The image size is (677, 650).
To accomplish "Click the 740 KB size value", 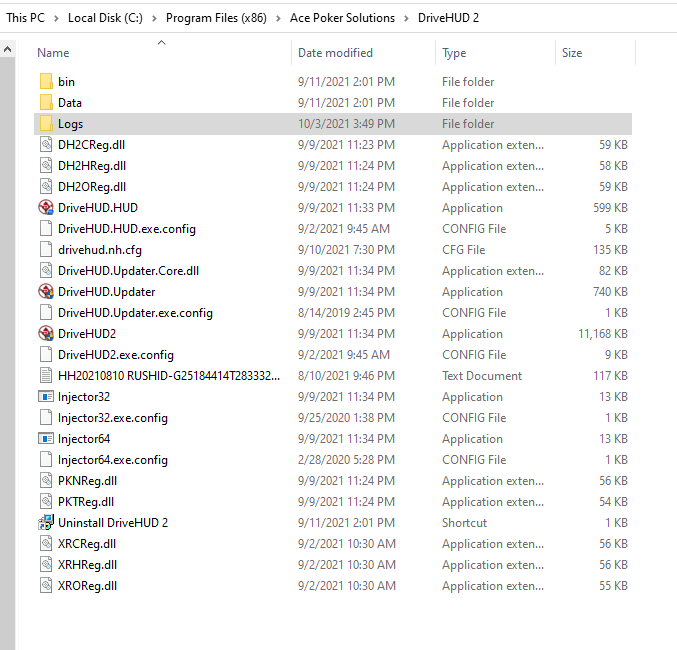I will tap(610, 292).
